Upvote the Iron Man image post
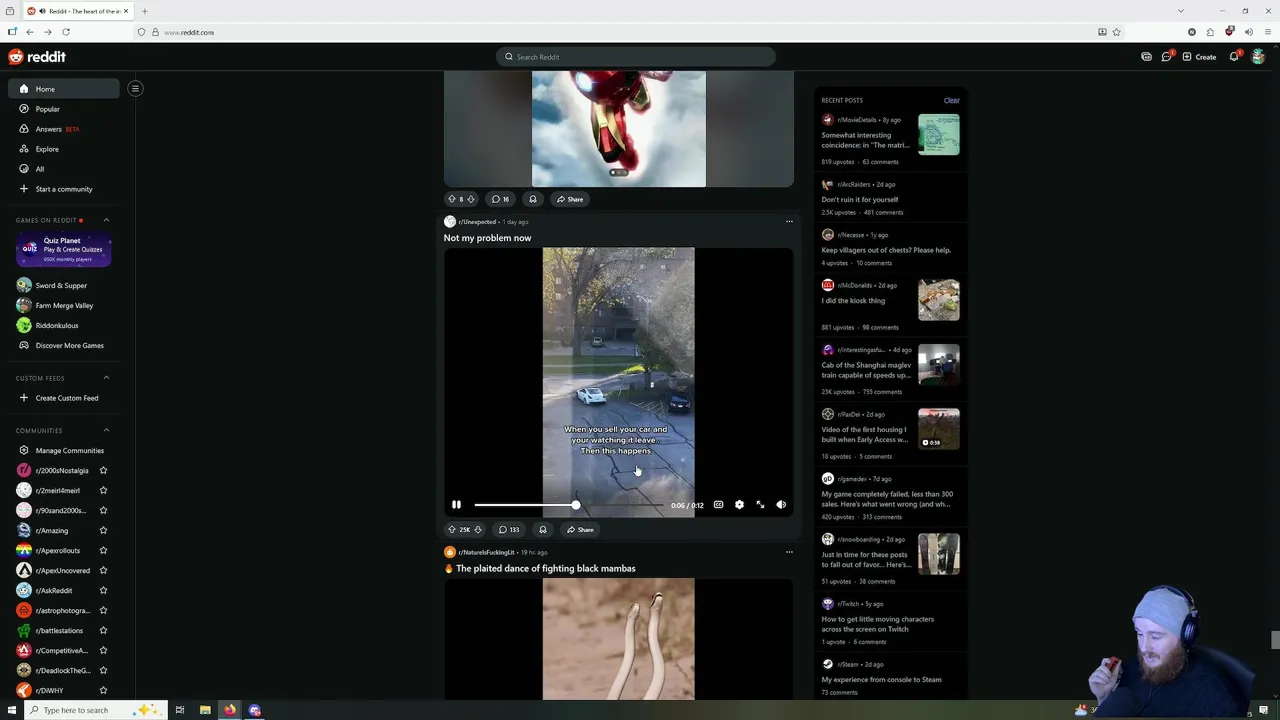The image size is (1280, 720). tap(451, 199)
